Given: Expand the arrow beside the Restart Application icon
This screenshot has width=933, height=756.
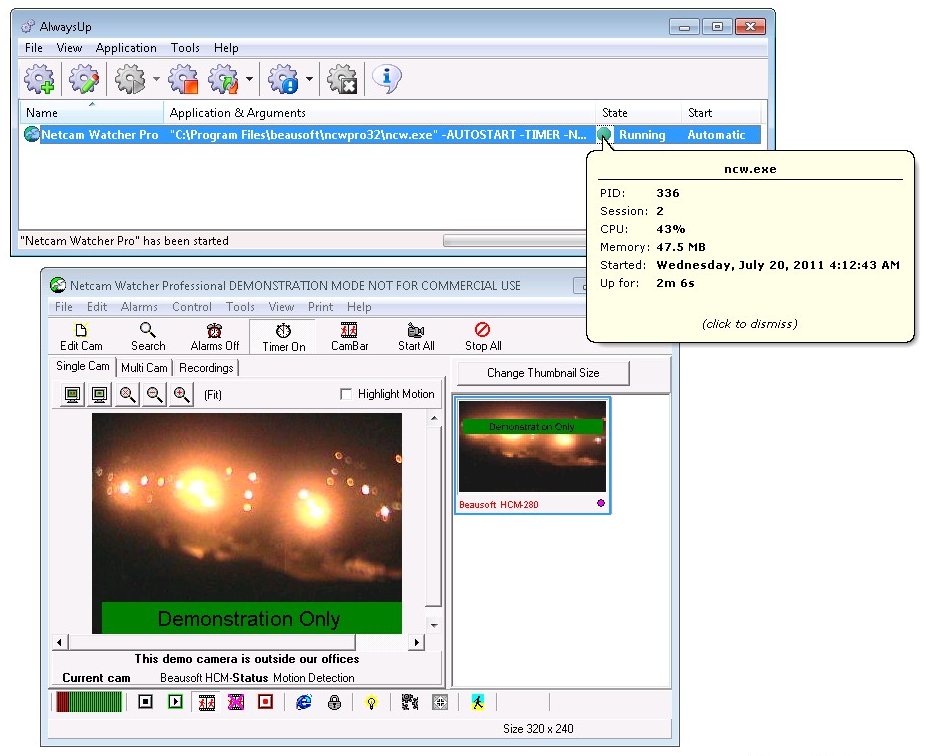Looking at the screenshot, I should (x=249, y=79).
